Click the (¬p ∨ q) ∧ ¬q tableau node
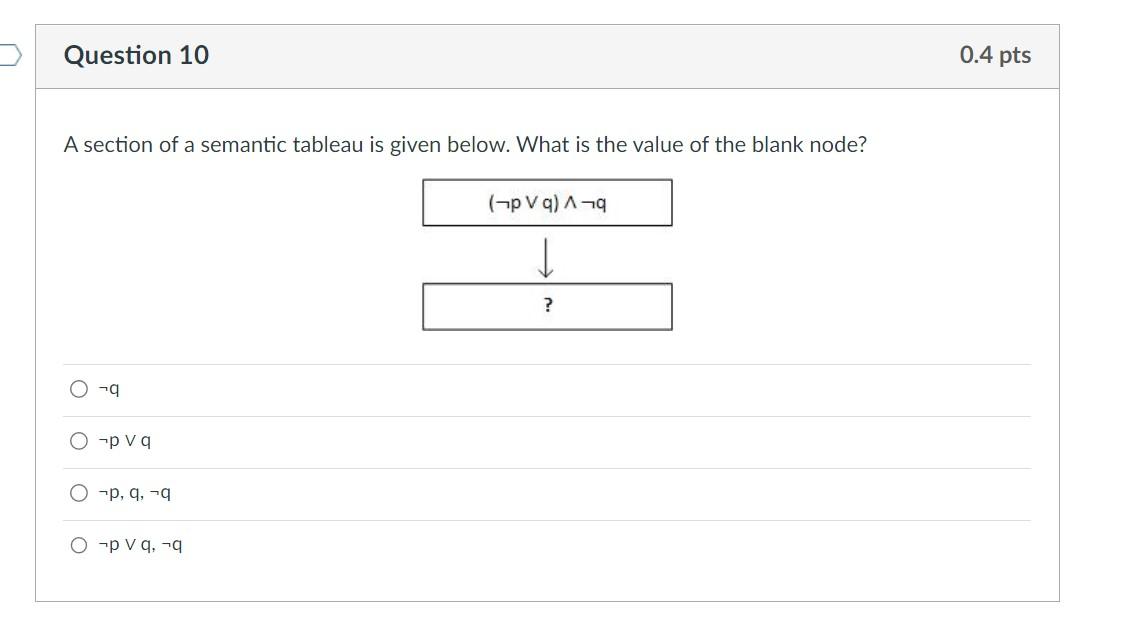Image resolution: width=1132 pixels, height=632 pixels. pos(548,202)
